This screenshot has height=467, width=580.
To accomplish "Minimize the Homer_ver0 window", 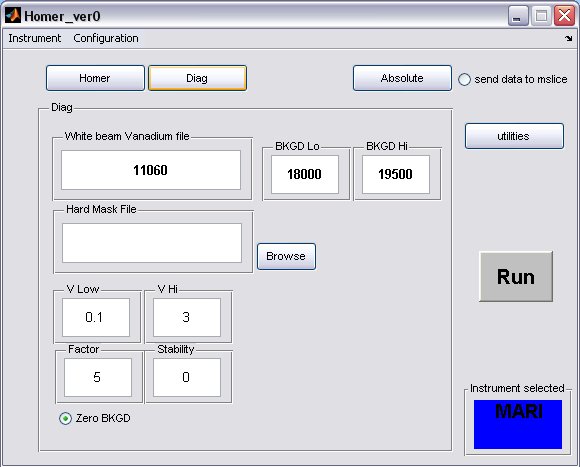I will coord(518,16).
